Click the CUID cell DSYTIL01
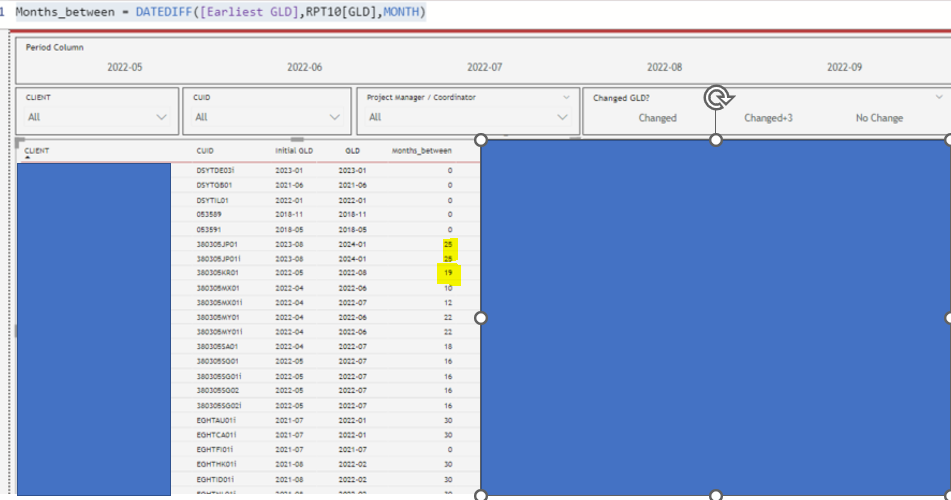 [x=212, y=200]
